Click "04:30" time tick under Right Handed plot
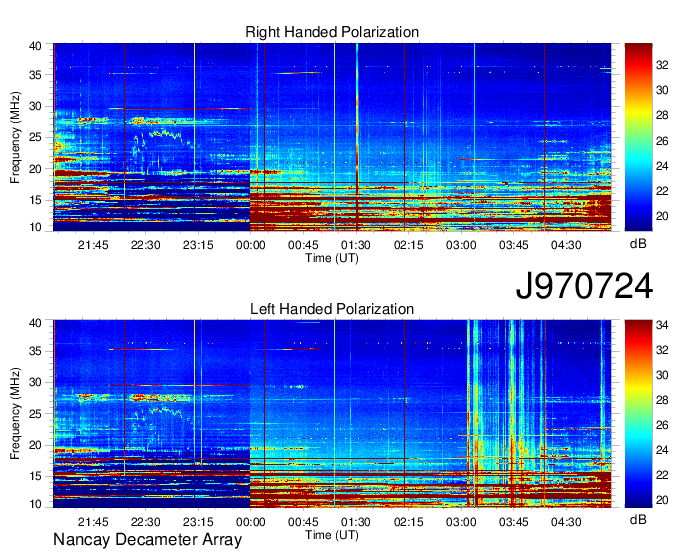This screenshot has width=680, height=552. [566, 245]
